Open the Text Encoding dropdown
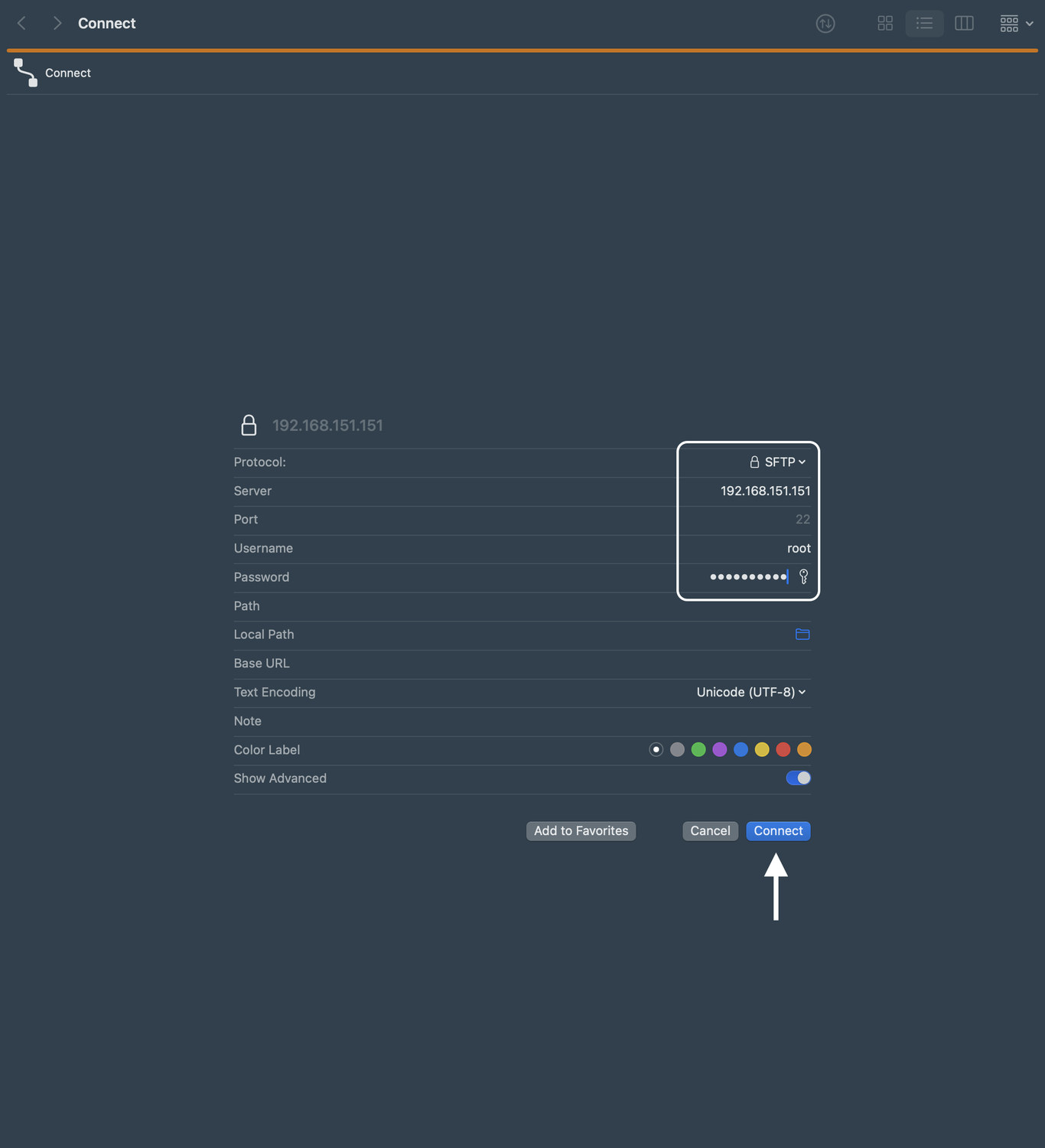1045x1148 pixels. coord(750,693)
